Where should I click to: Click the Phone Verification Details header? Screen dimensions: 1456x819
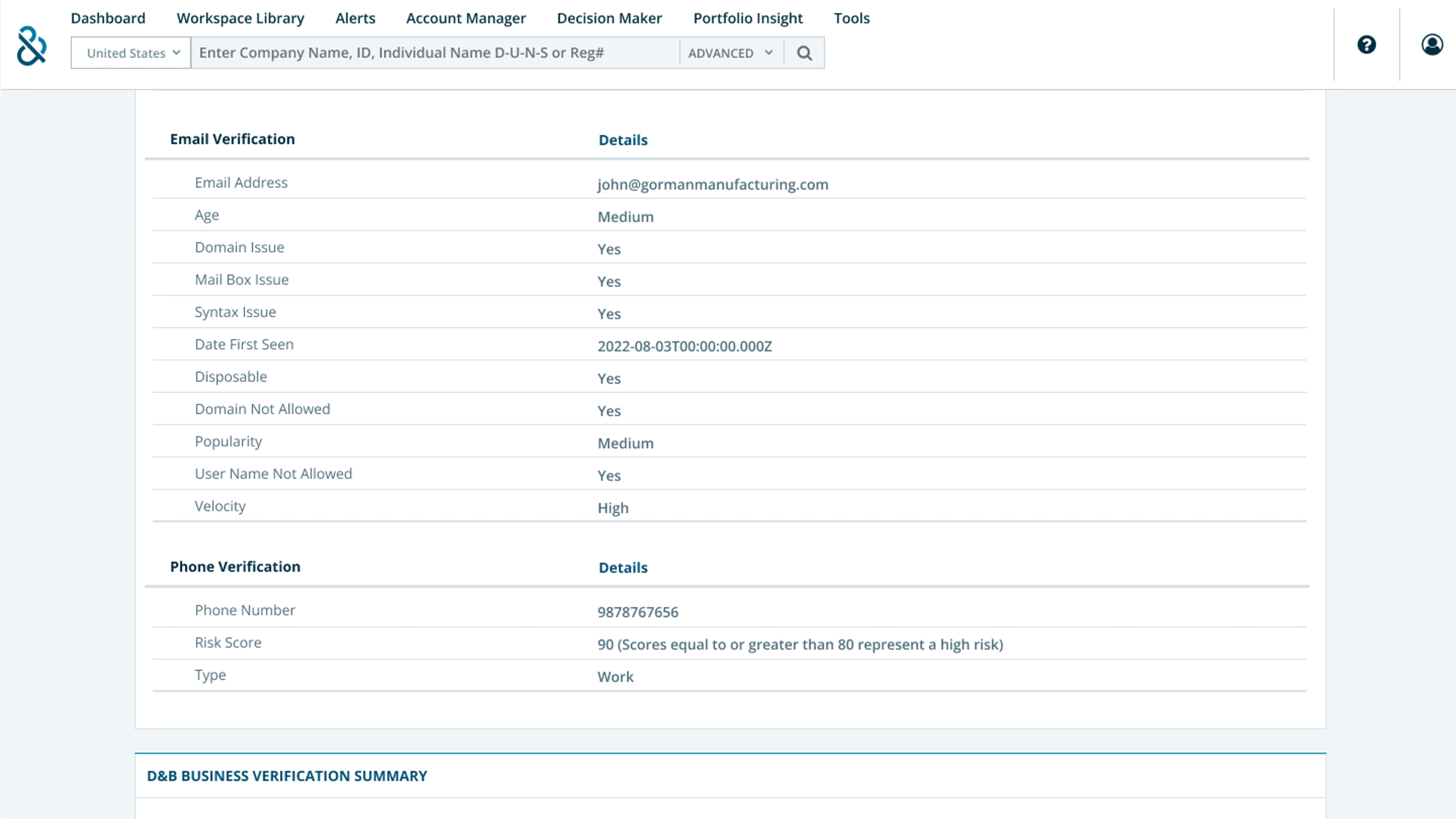pos(623,567)
